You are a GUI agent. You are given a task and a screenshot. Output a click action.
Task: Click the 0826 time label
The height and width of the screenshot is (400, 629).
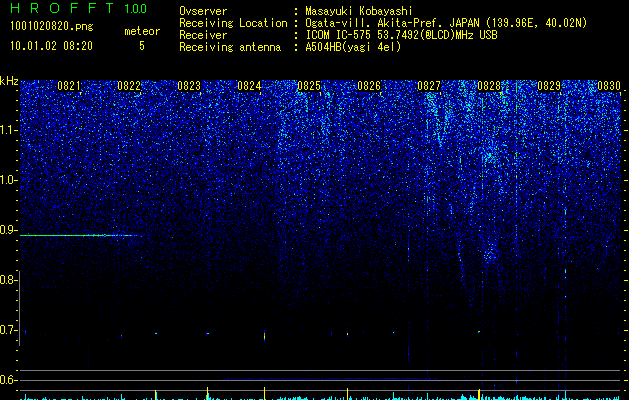coord(369,85)
